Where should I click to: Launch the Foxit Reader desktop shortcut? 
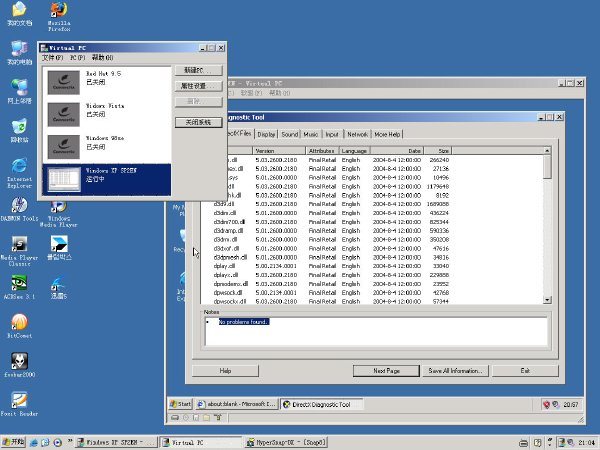point(20,404)
